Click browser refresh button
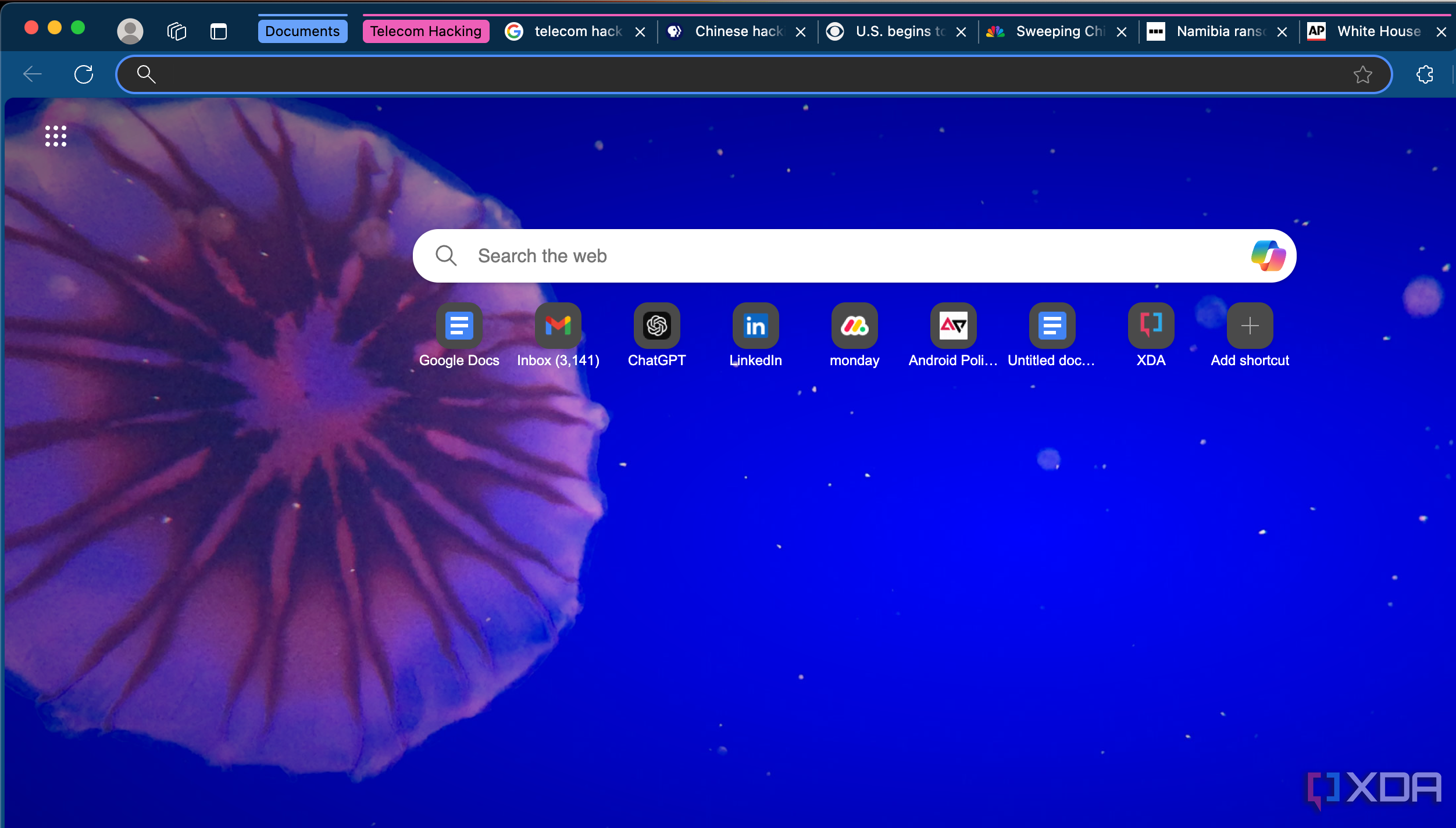Image resolution: width=1456 pixels, height=828 pixels. 85,73
